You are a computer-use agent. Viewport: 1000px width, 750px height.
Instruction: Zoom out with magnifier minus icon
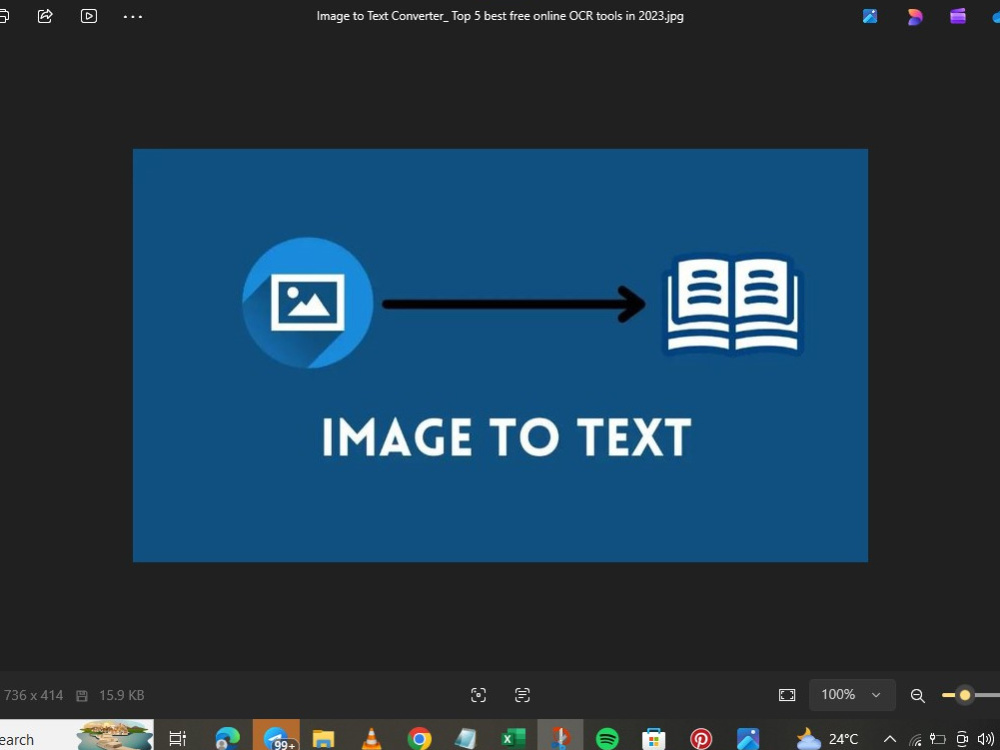pyautogui.click(x=918, y=696)
